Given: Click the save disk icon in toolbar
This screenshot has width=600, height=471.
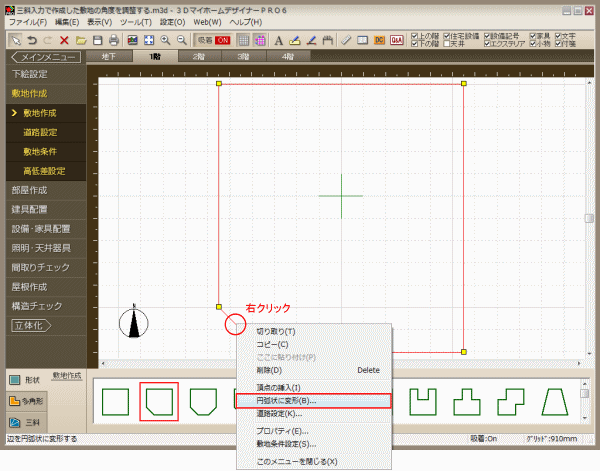Looking at the screenshot, I should [x=98, y=40].
